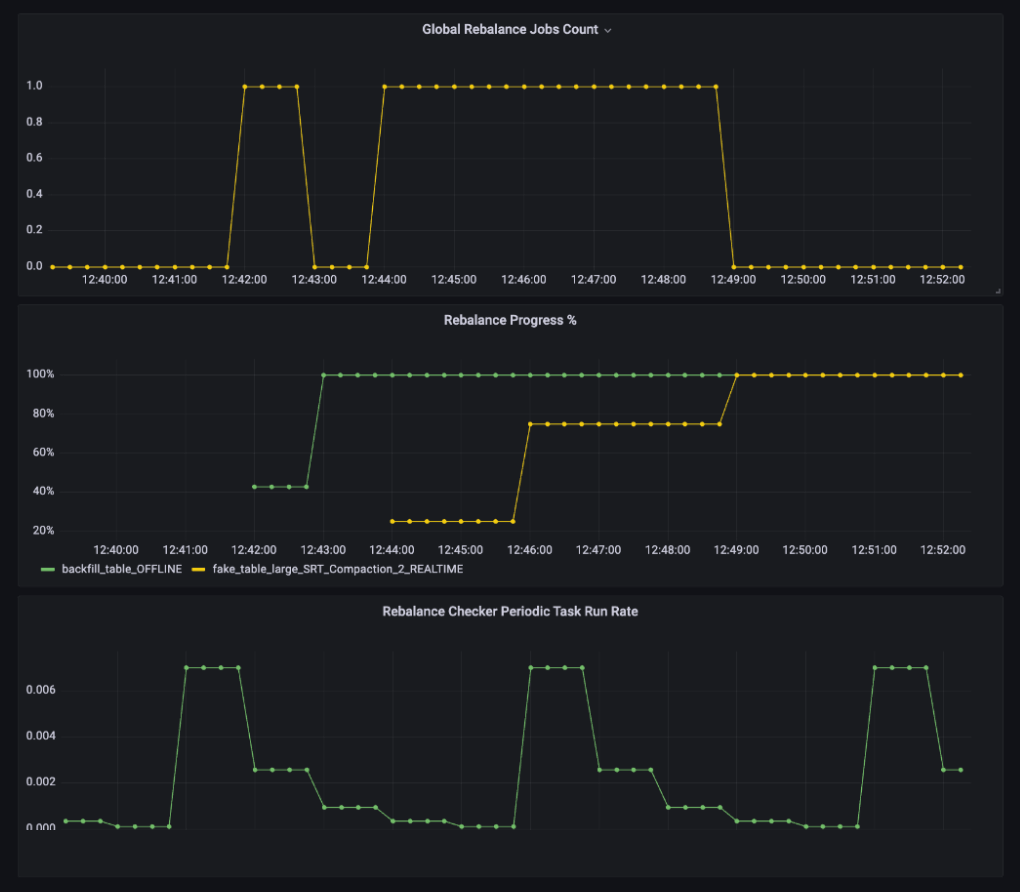1020x892 pixels.
Task: Click the leftmost data point in Jobs Count
Action: 52,267
